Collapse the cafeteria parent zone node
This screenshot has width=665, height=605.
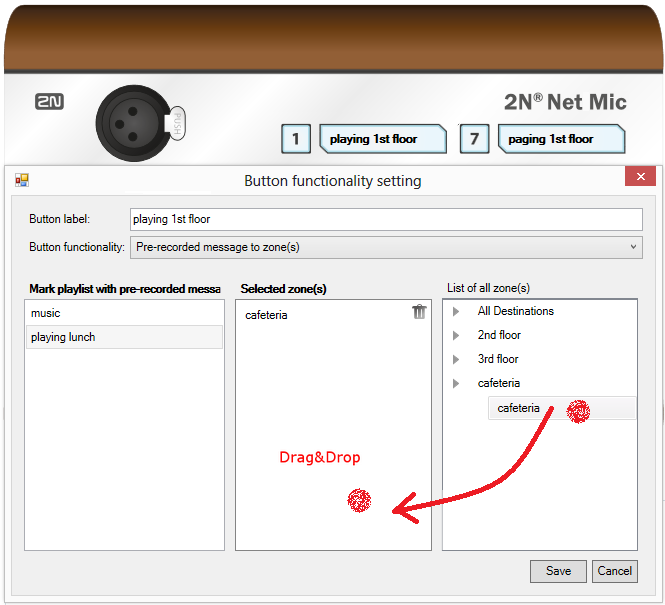click(x=456, y=383)
